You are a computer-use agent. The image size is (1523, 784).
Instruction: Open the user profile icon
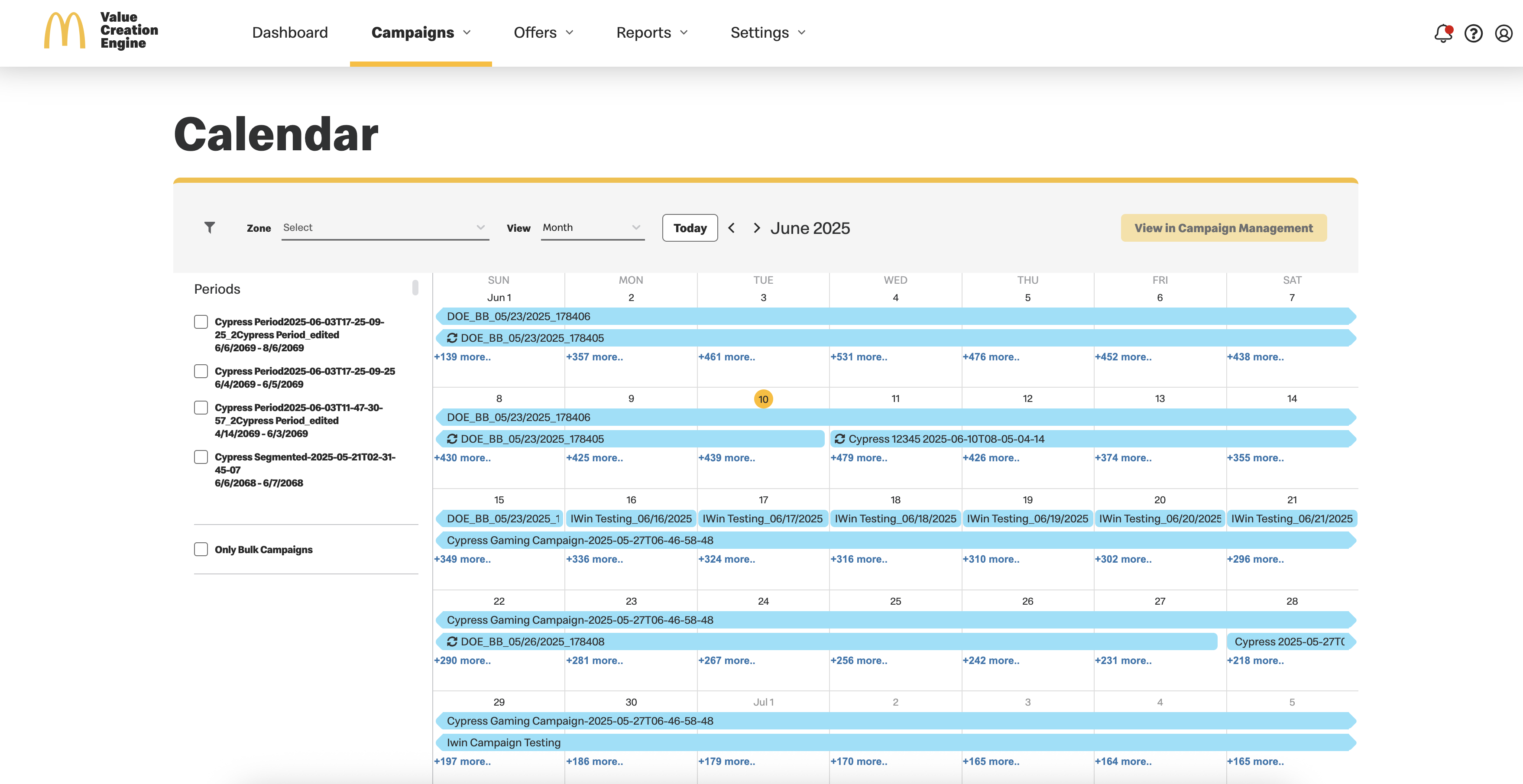coord(1504,33)
